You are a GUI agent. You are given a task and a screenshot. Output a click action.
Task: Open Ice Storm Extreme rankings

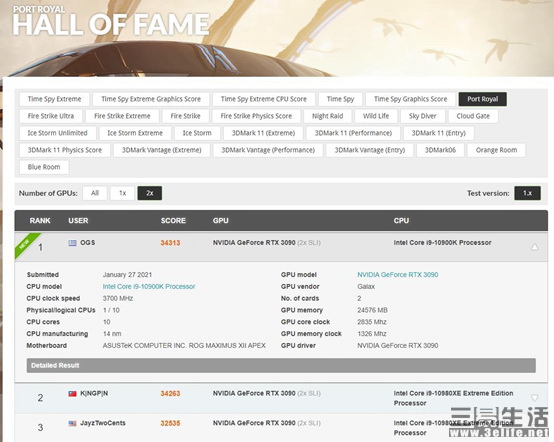click(135, 133)
